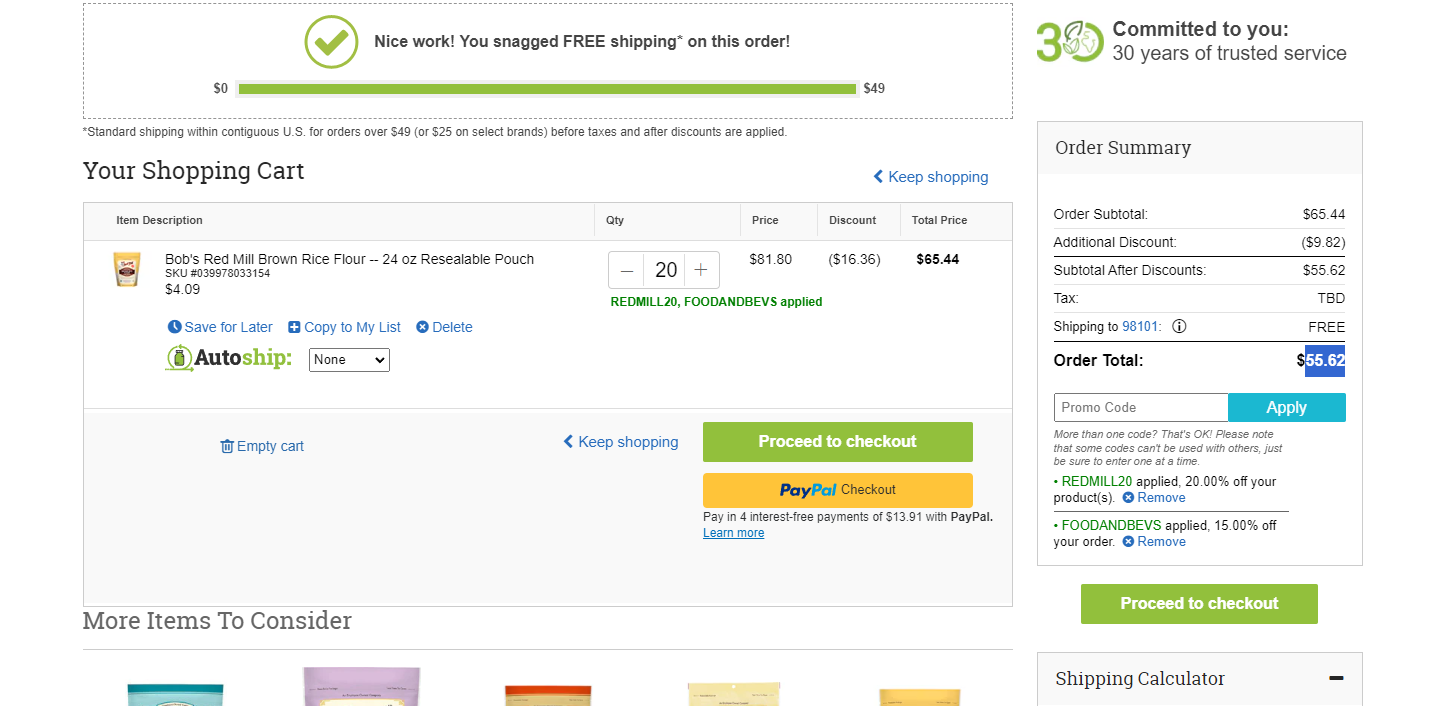Click the Keep shopping link above the cart
Viewport: 1439px width, 706px height.
[930, 177]
